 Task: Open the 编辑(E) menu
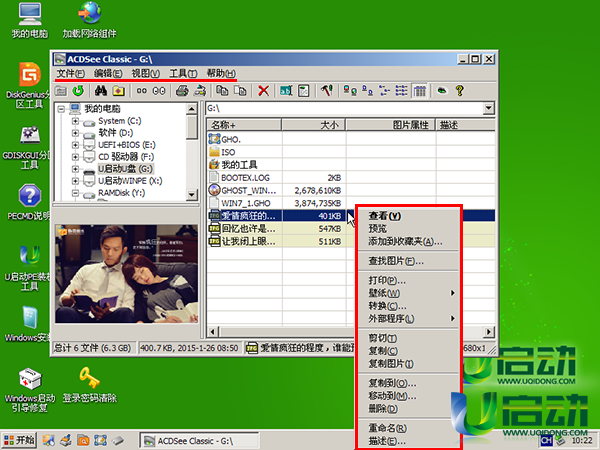[x=108, y=73]
